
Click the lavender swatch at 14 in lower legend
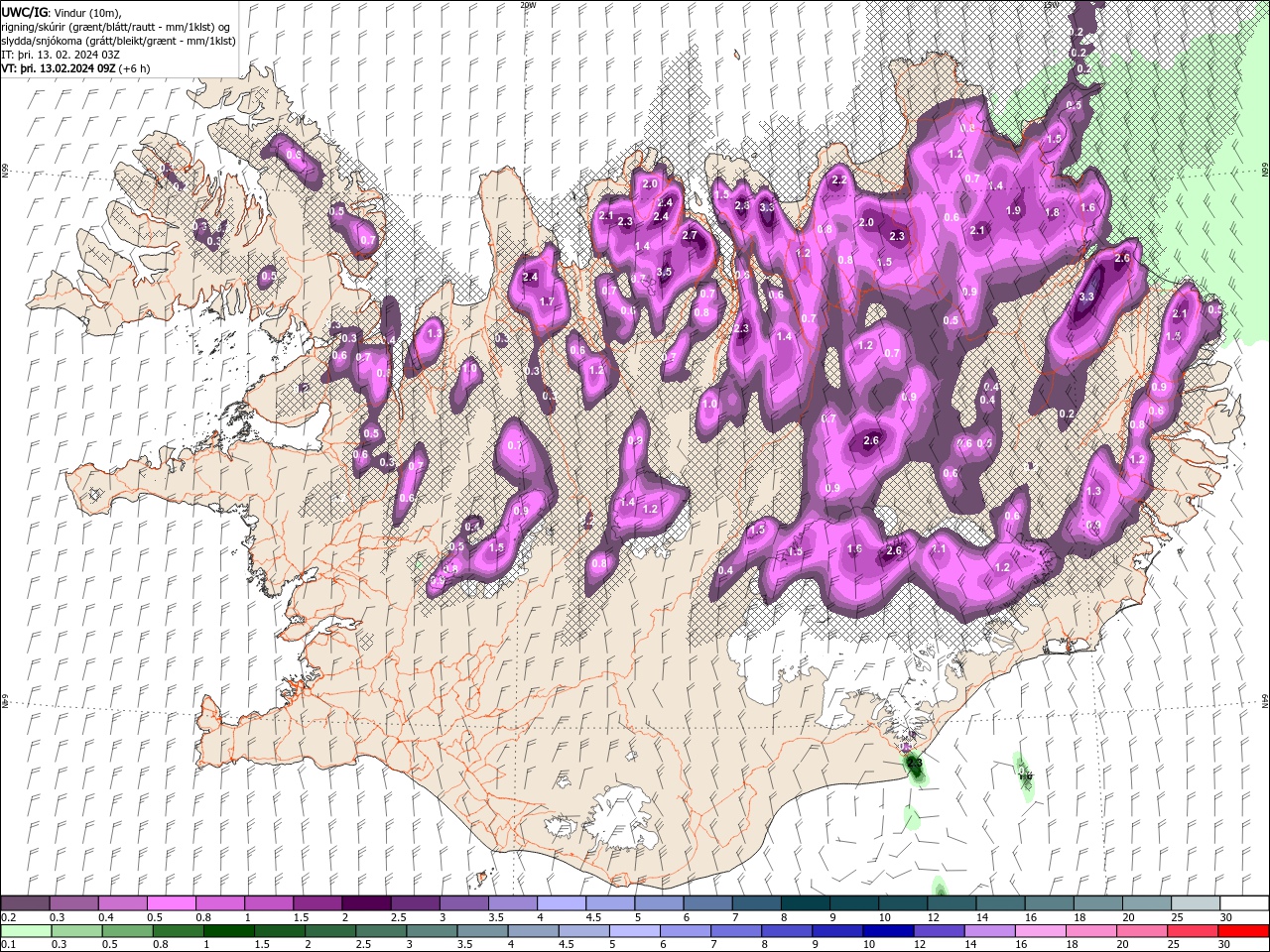(x=988, y=931)
